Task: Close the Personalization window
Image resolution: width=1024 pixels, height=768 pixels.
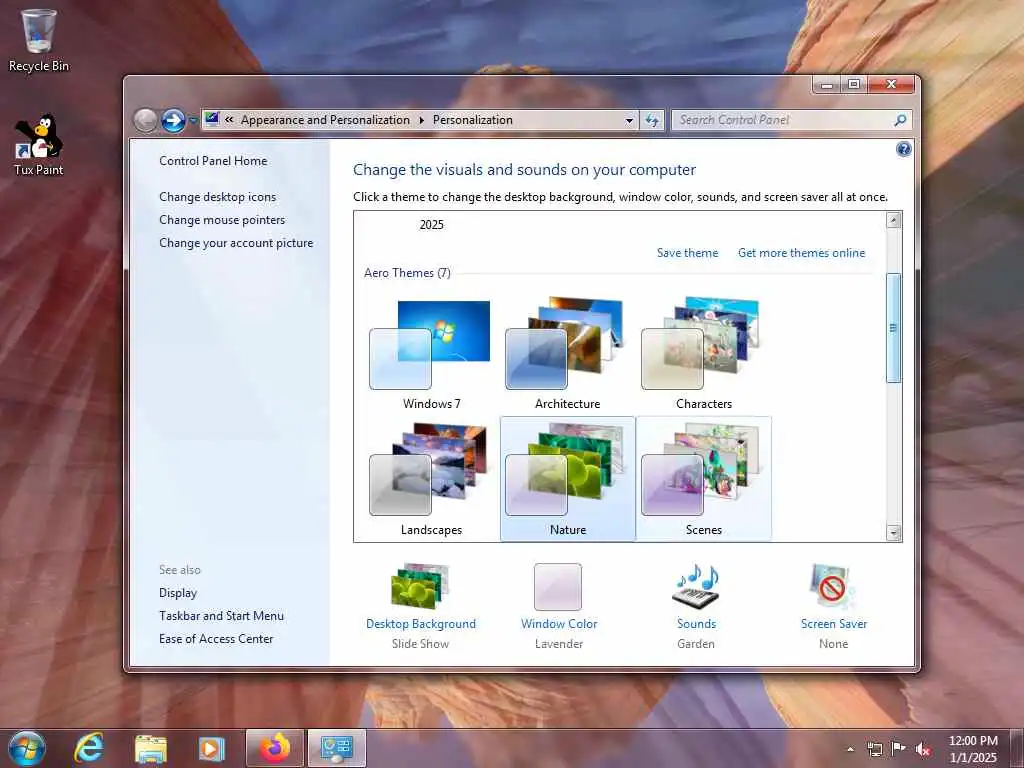Action: [891, 85]
